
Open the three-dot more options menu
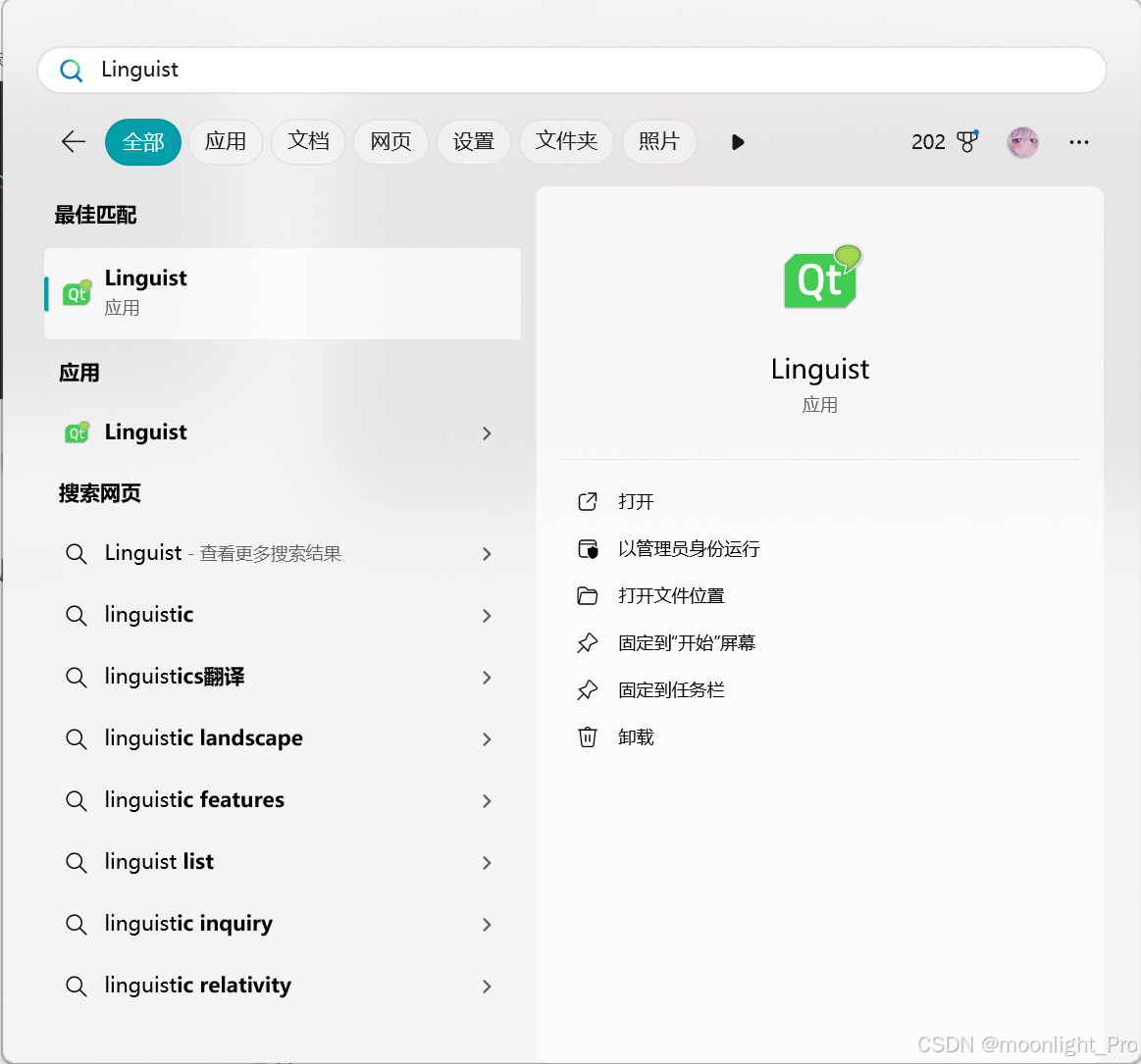[x=1079, y=142]
